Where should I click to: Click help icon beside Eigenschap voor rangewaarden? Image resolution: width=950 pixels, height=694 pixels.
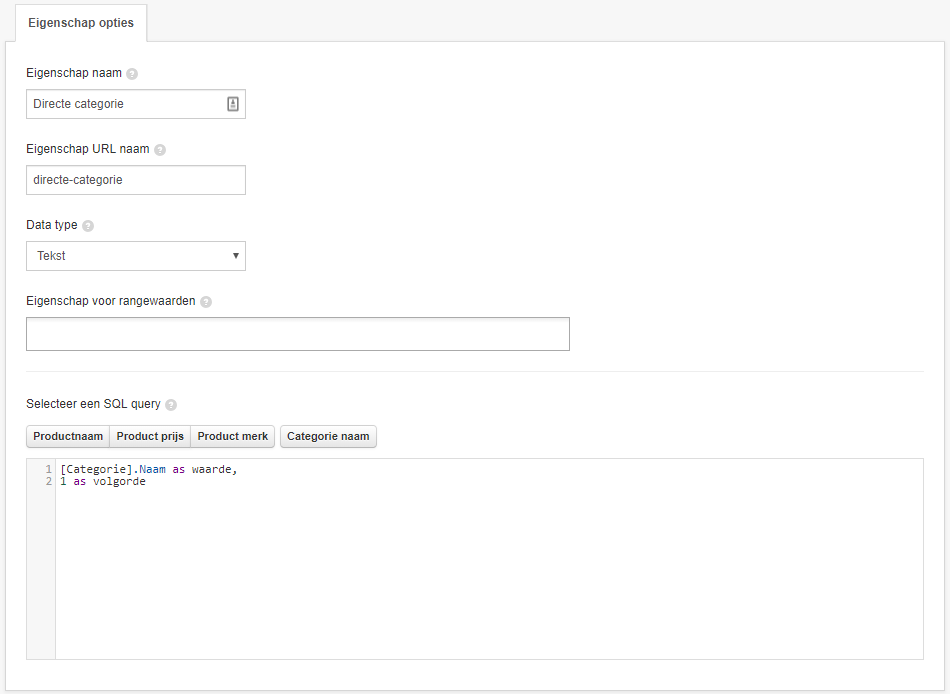[206, 302]
